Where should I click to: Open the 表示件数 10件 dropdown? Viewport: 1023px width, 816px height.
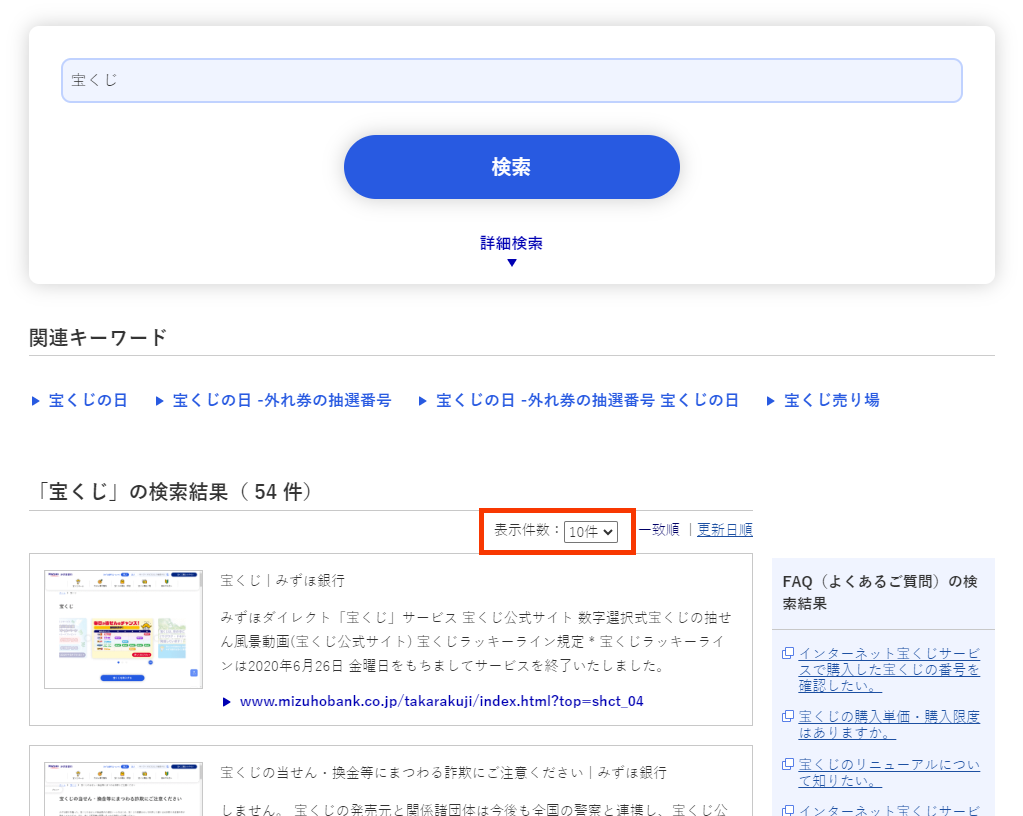[x=590, y=532]
